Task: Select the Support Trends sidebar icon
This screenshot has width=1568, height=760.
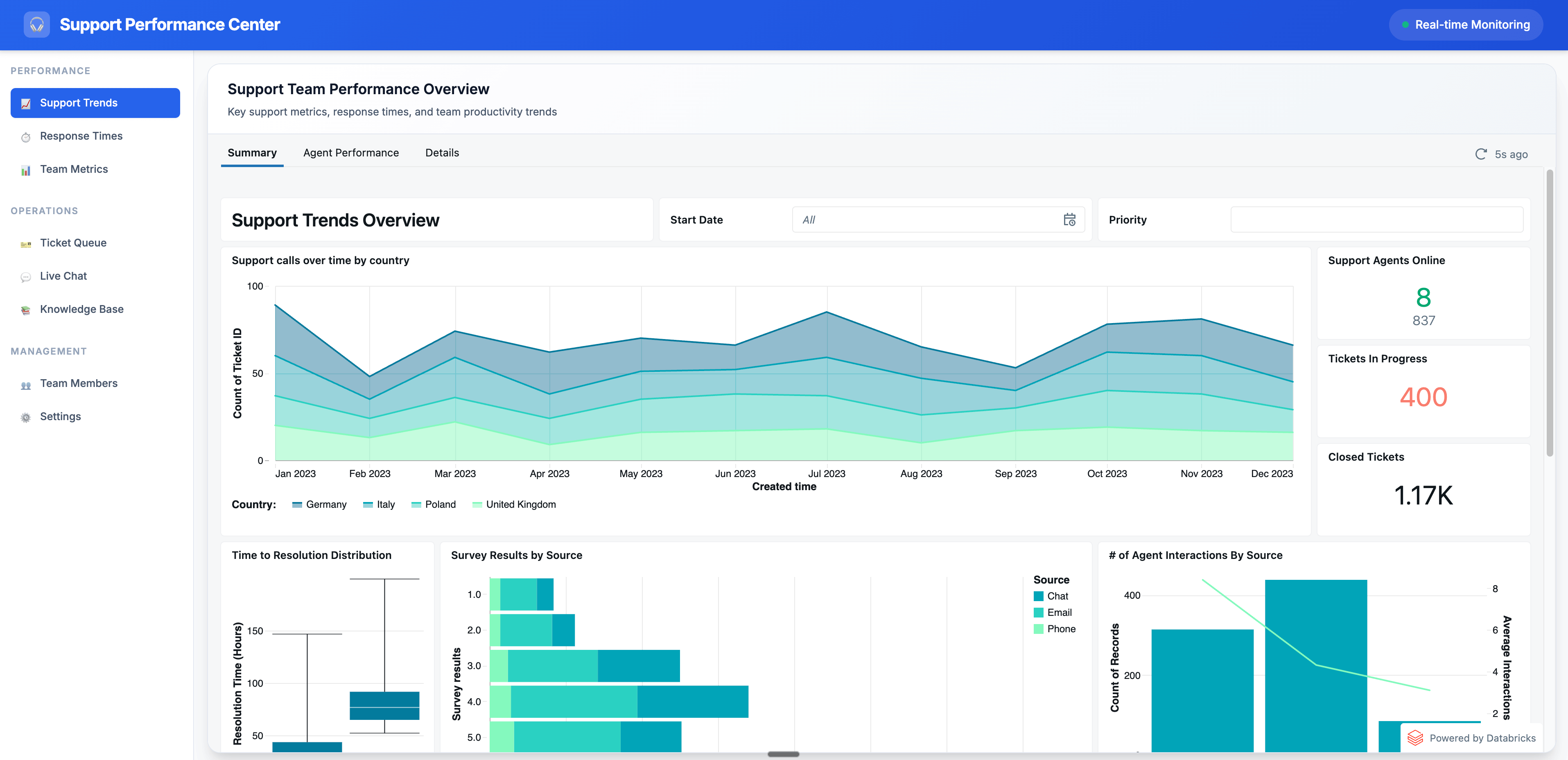Action: pyautogui.click(x=25, y=103)
